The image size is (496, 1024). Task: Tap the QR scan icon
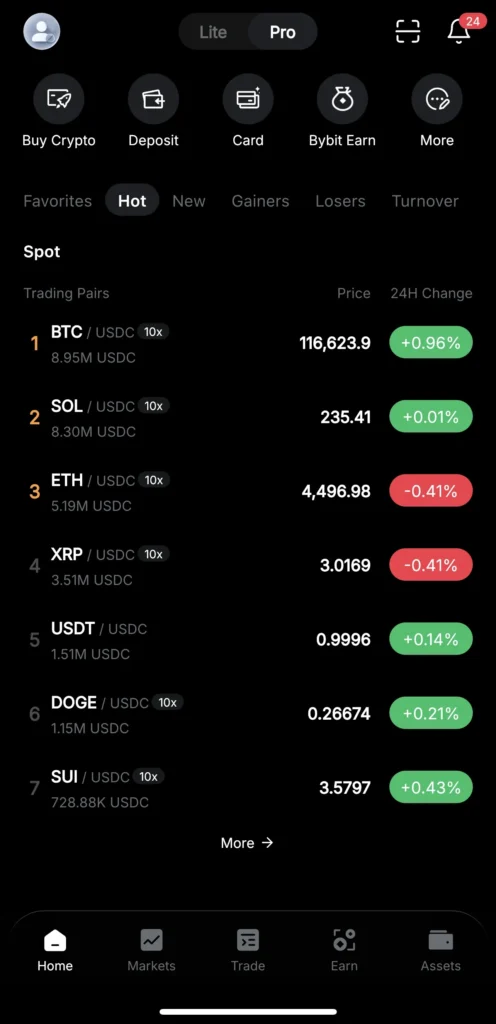[x=408, y=31]
